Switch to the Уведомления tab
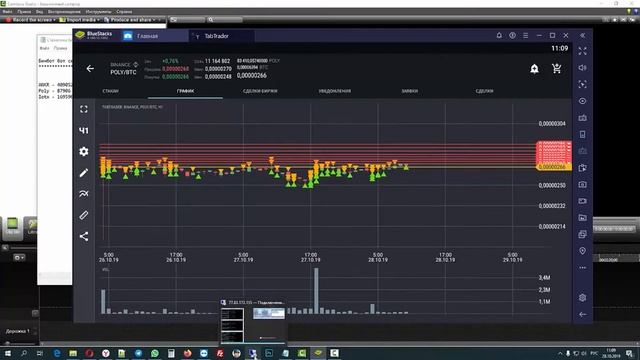 pyautogui.click(x=335, y=91)
